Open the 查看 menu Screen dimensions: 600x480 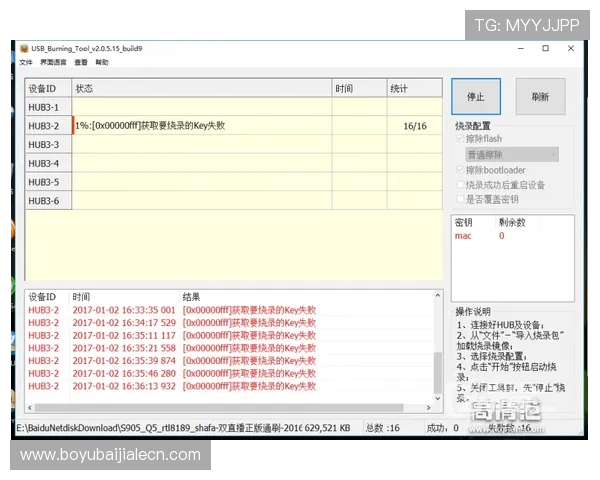(81, 62)
